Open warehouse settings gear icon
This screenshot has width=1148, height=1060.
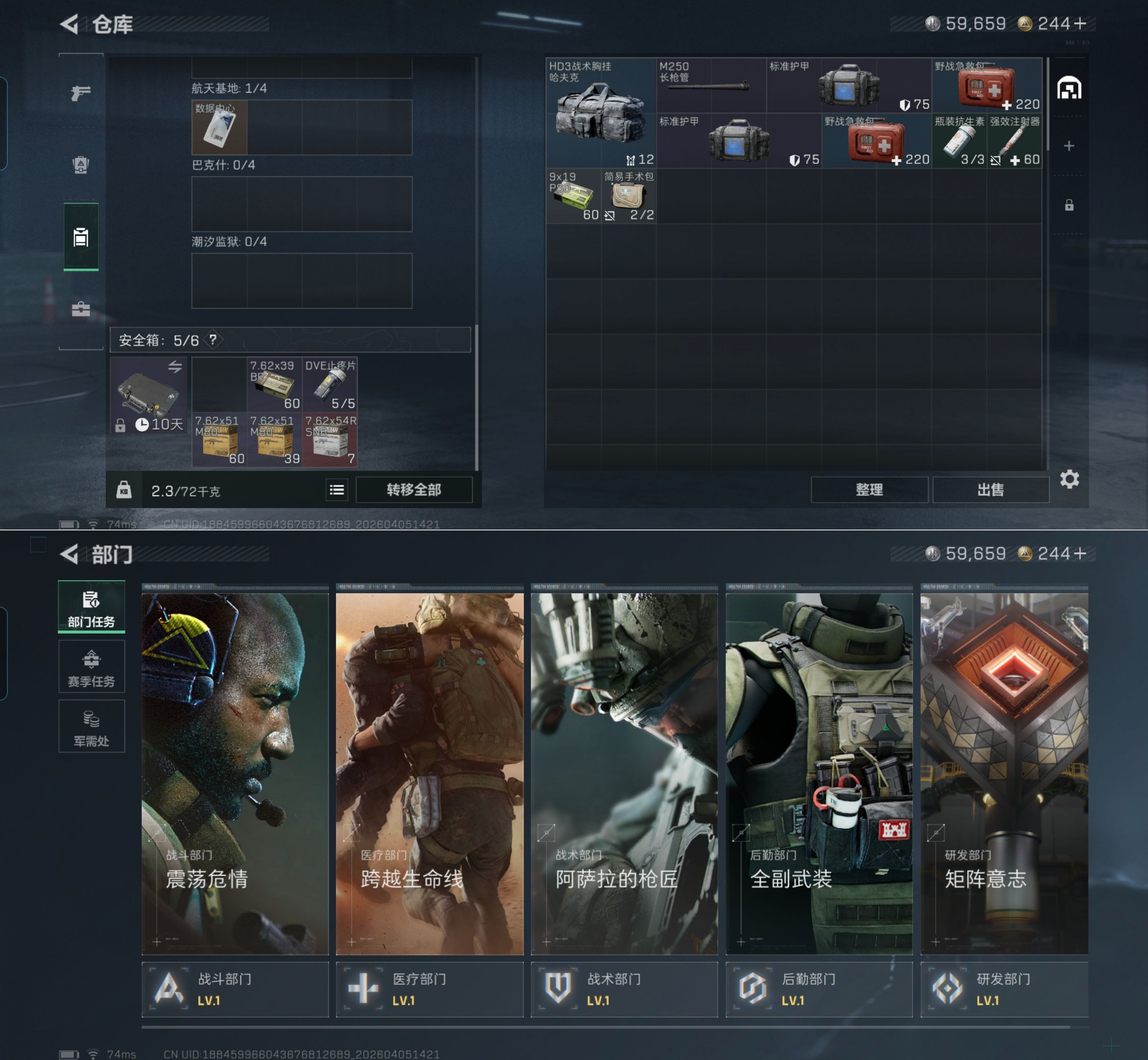[1069, 479]
